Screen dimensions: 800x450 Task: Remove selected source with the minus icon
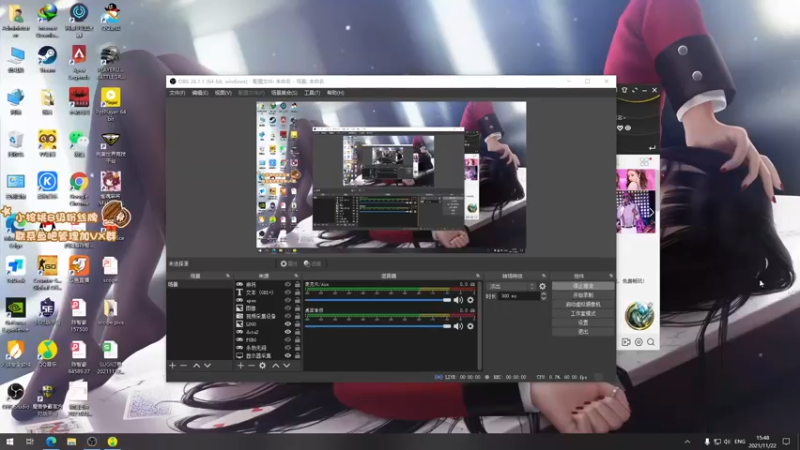click(251, 365)
